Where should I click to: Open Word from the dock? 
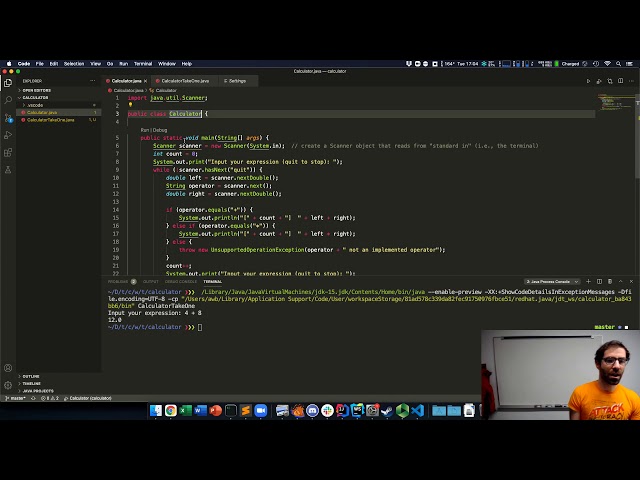point(200,410)
